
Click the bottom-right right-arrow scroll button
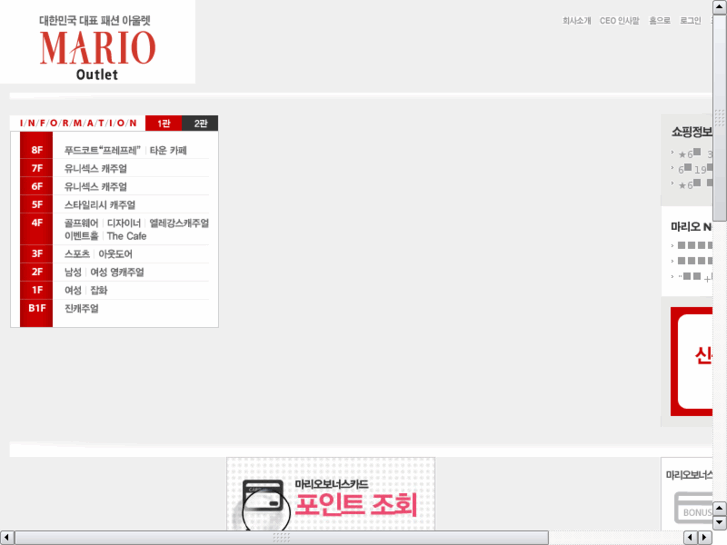pos(705,538)
